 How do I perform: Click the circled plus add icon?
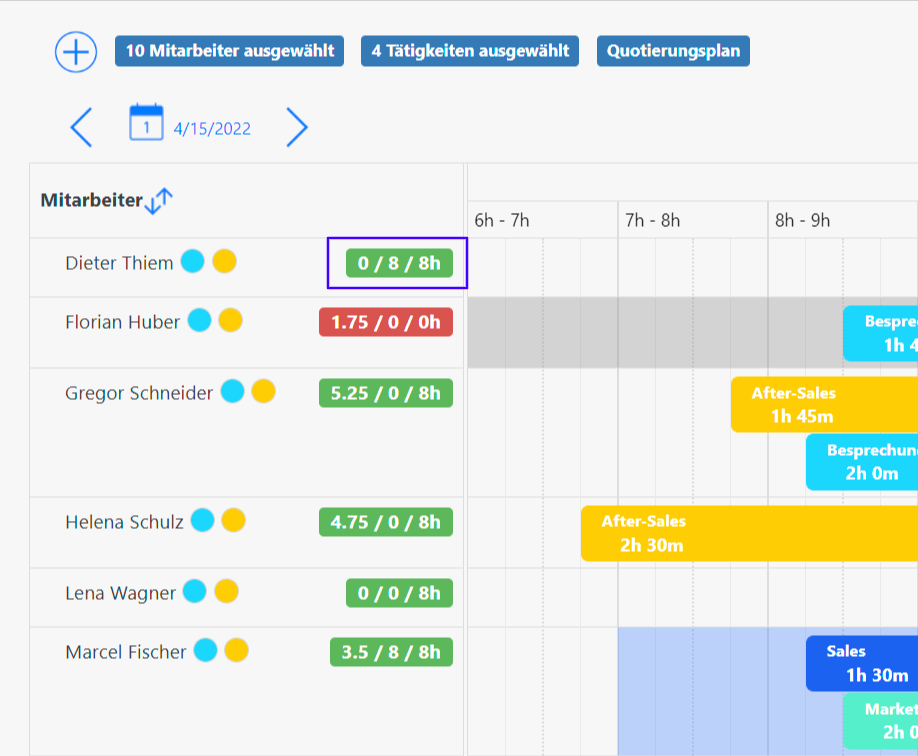tap(76, 52)
